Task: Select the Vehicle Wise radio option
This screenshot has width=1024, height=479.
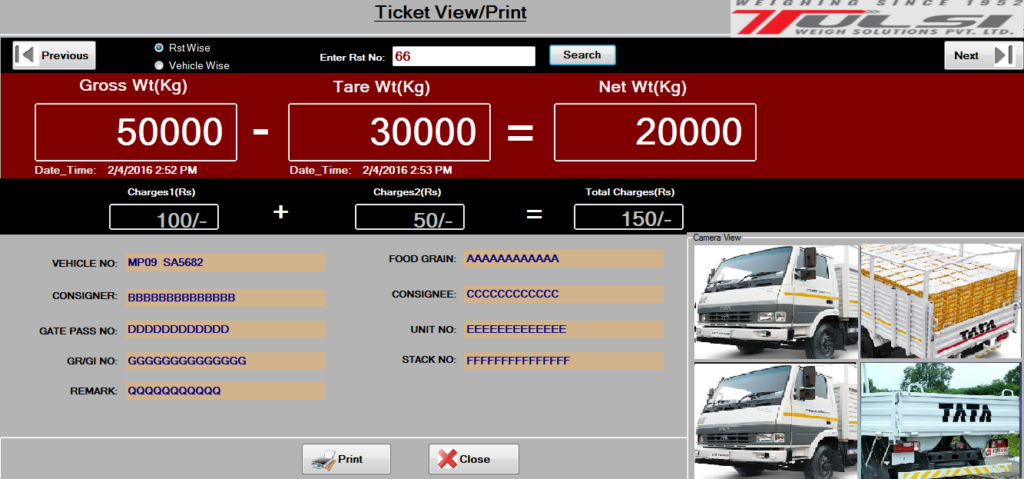Action: coord(159,65)
